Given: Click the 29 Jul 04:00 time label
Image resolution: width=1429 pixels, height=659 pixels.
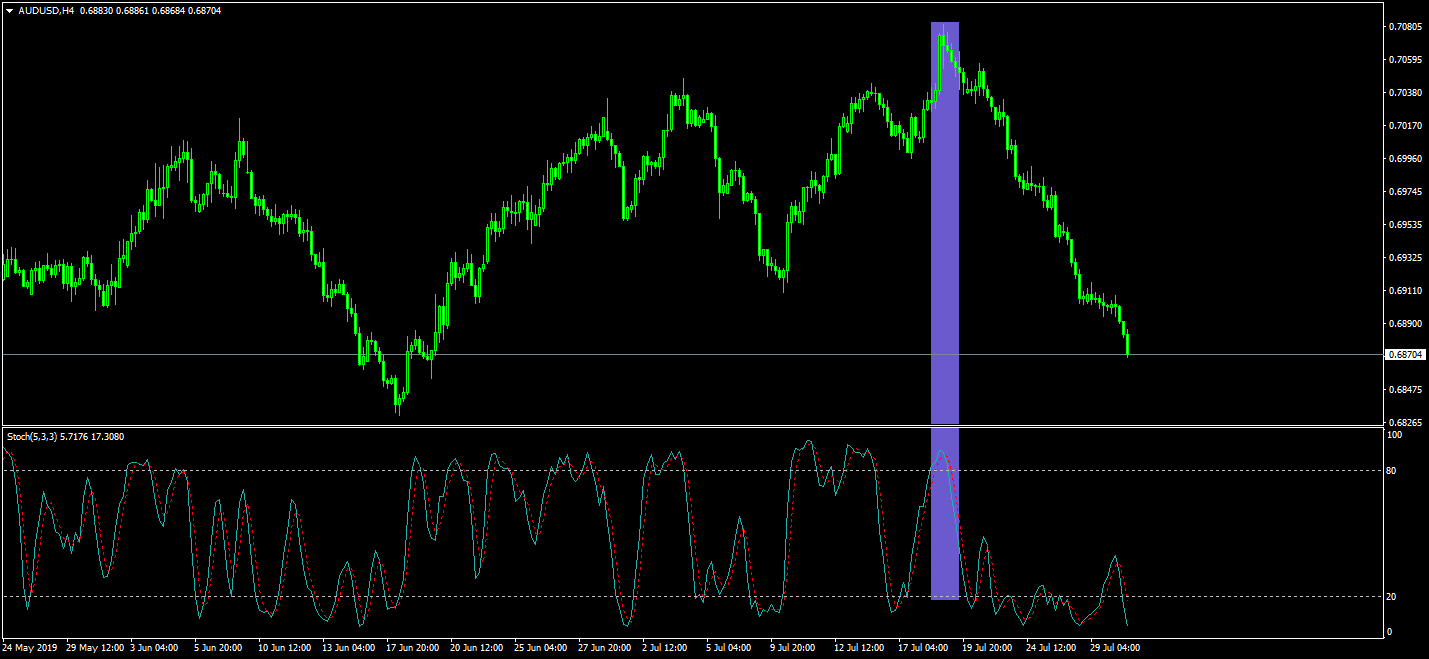Looking at the screenshot, I should [x=1114, y=648].
